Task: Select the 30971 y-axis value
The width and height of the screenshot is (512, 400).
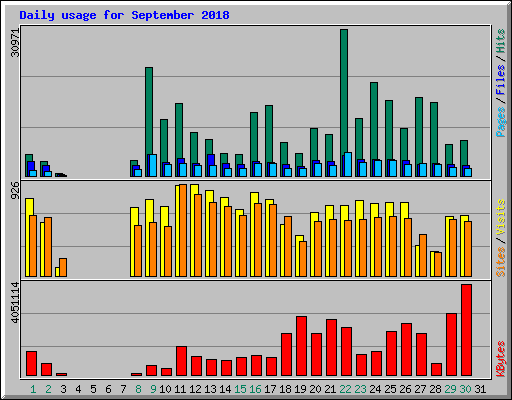Action: [x=15, y=43]
